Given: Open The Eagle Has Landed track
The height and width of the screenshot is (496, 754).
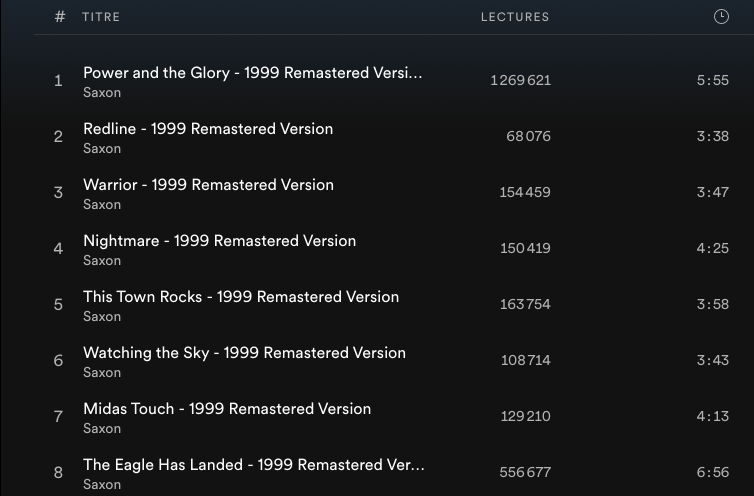Looking at the screenshot, I should click(253, 465).
